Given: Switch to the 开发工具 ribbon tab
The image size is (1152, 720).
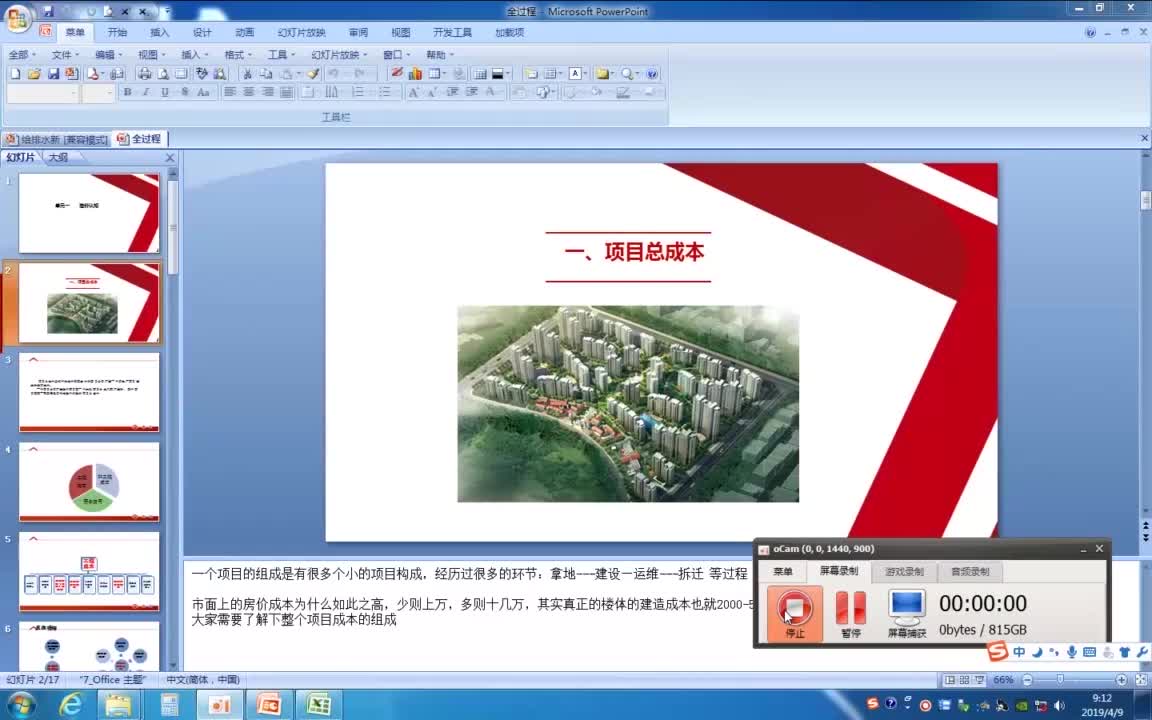Looking at the screenshot, I should point(453,32).
